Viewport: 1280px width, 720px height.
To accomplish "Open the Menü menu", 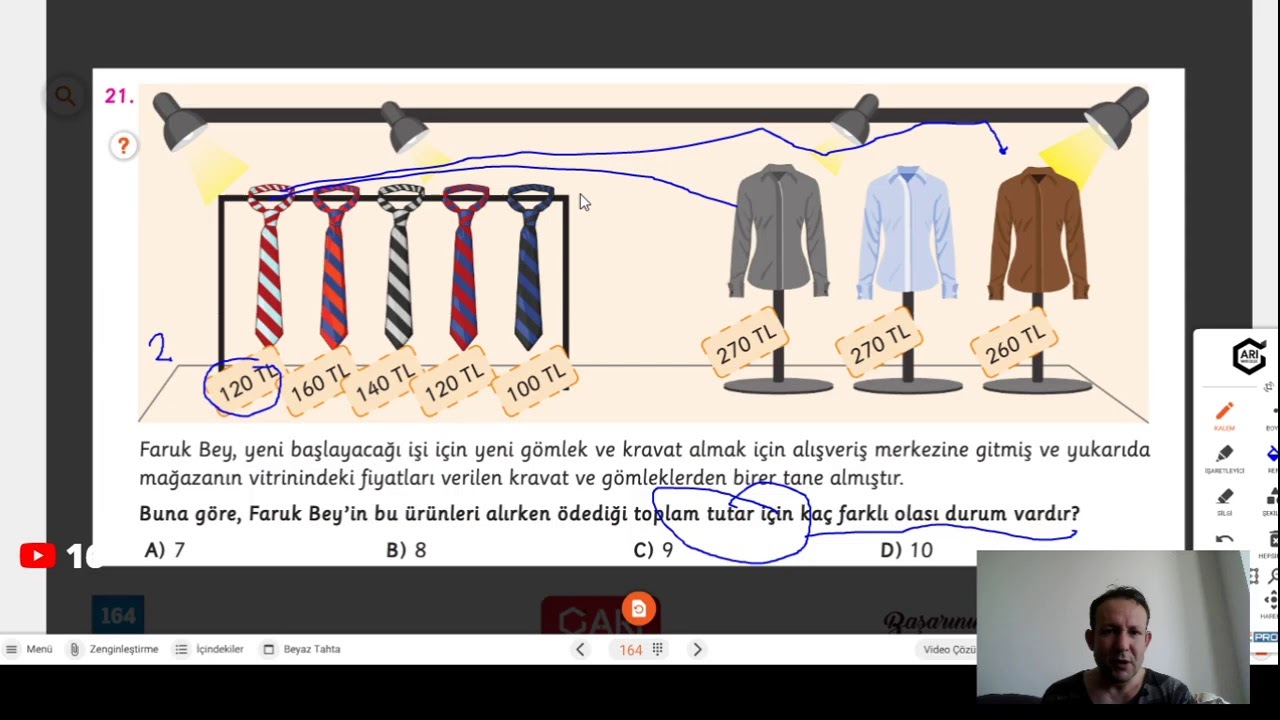I will (x=28, y=649).
